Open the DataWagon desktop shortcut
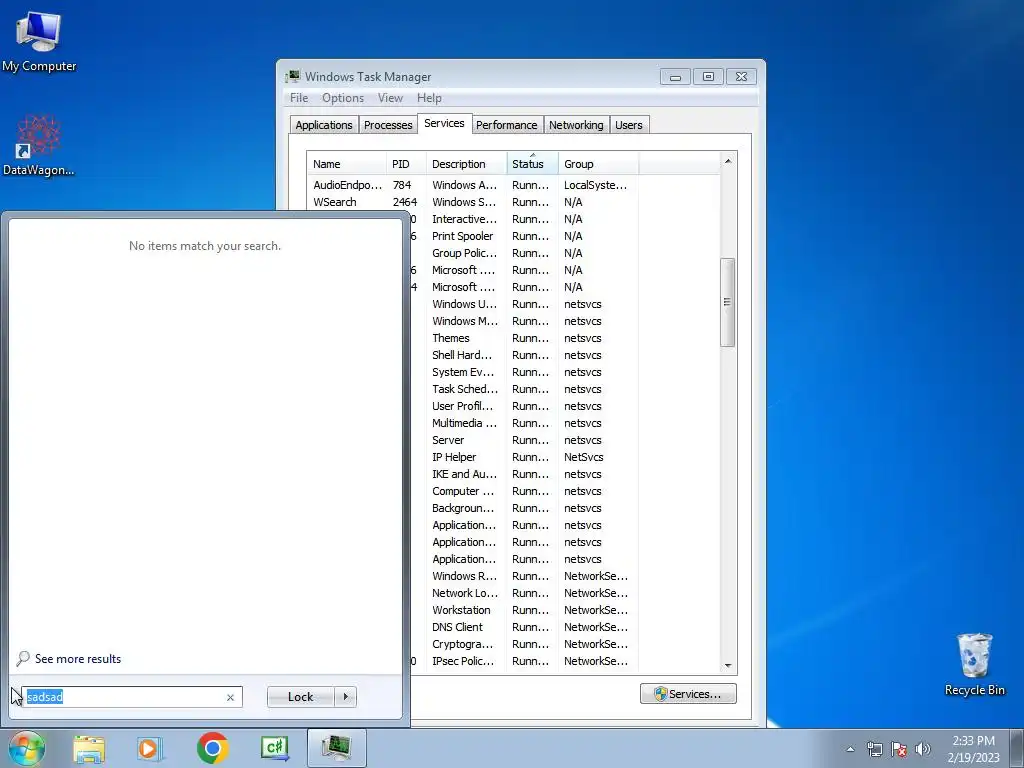The image size is (1024, 768). [39, 146]
